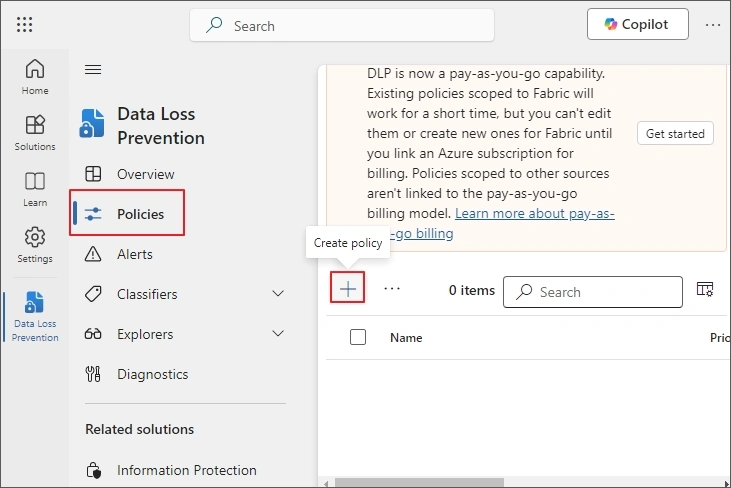Image resolution: width=731 pixels, height=488 pixels.
Task: Open Solutions in left rail
Action: [x=35, y=133]
